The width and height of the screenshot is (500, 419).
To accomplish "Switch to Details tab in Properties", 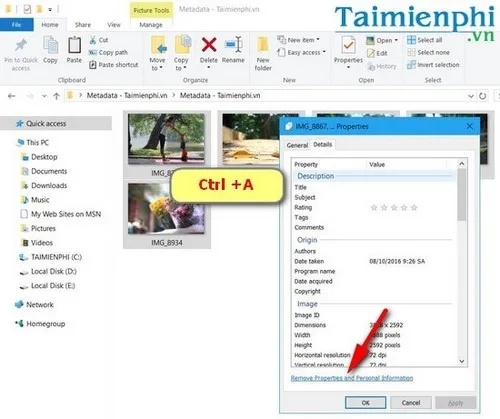I will coord(322,145).
